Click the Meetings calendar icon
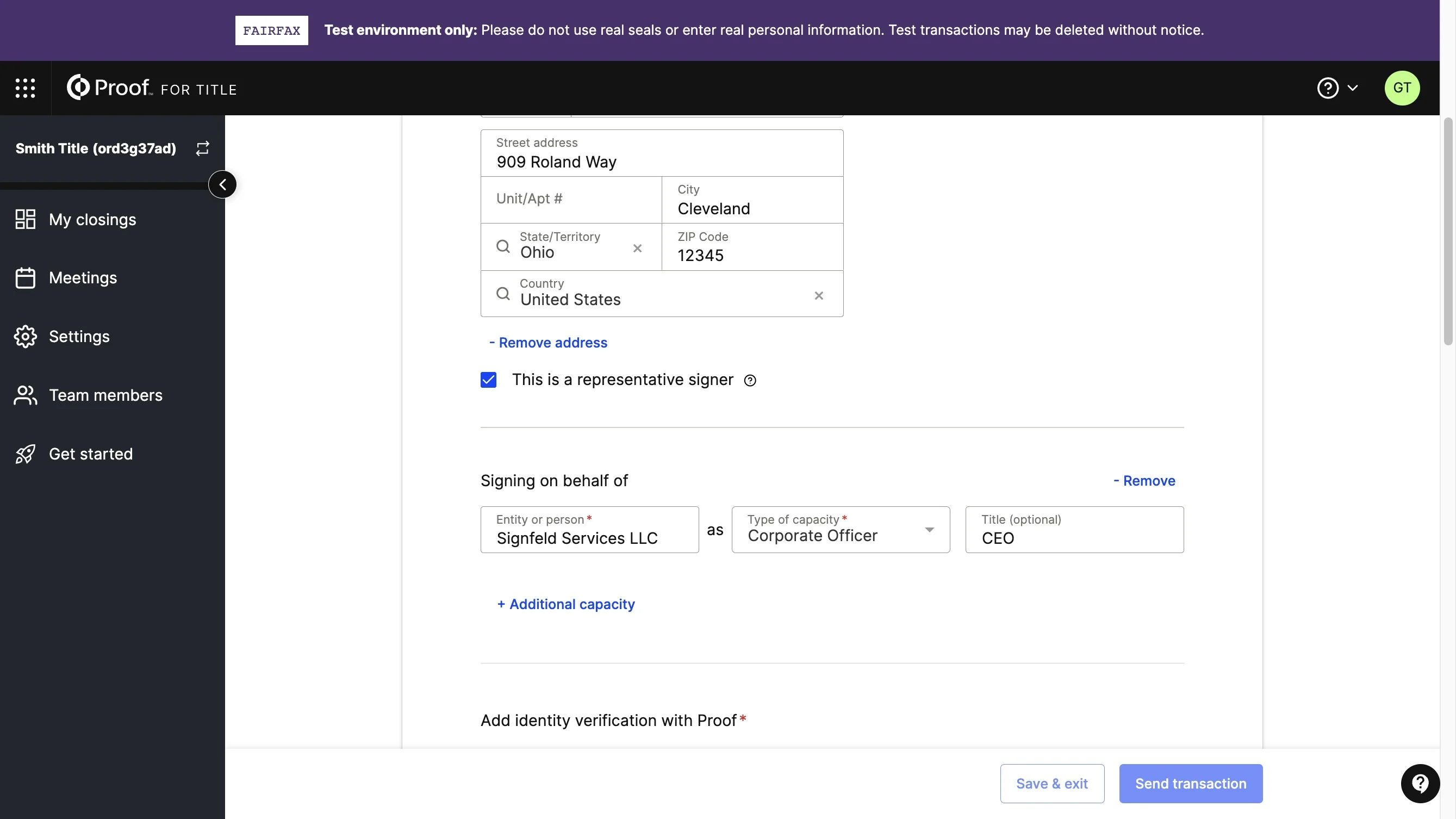This screenshot has height=819, width=1456. [26, 277]
